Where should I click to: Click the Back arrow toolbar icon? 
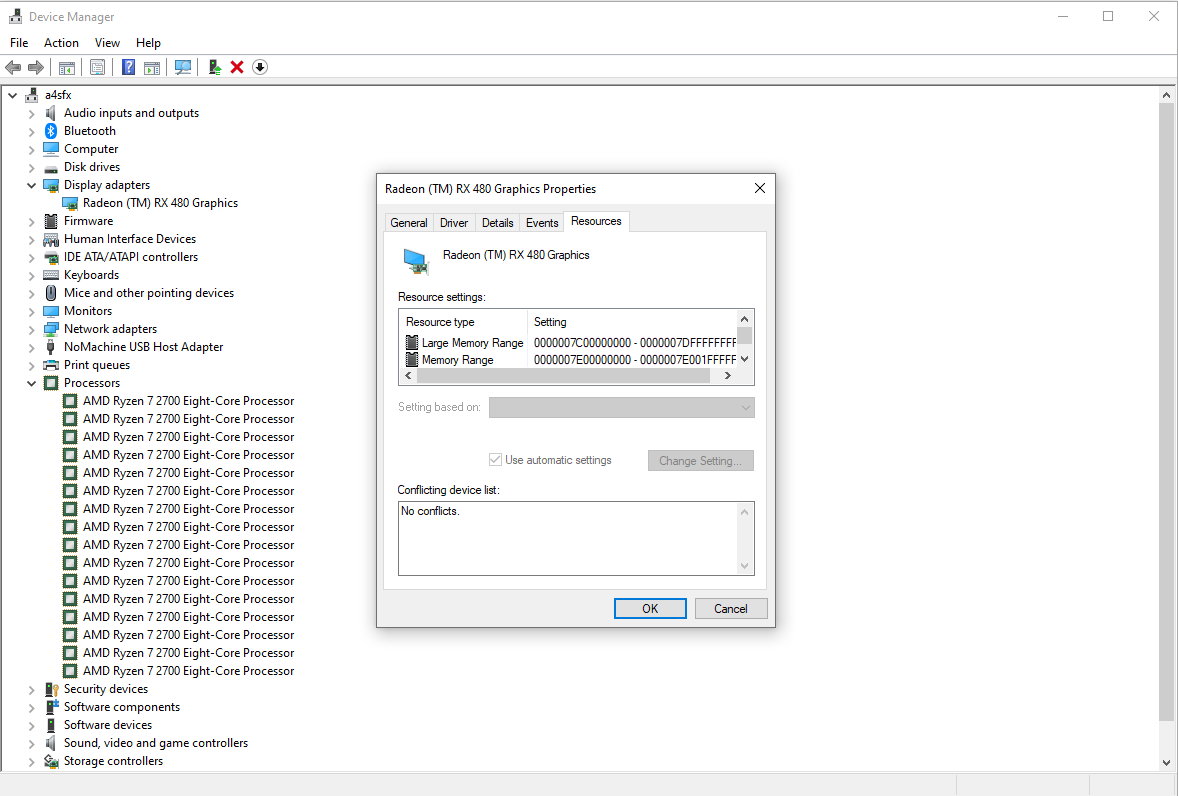click(14, 68)
